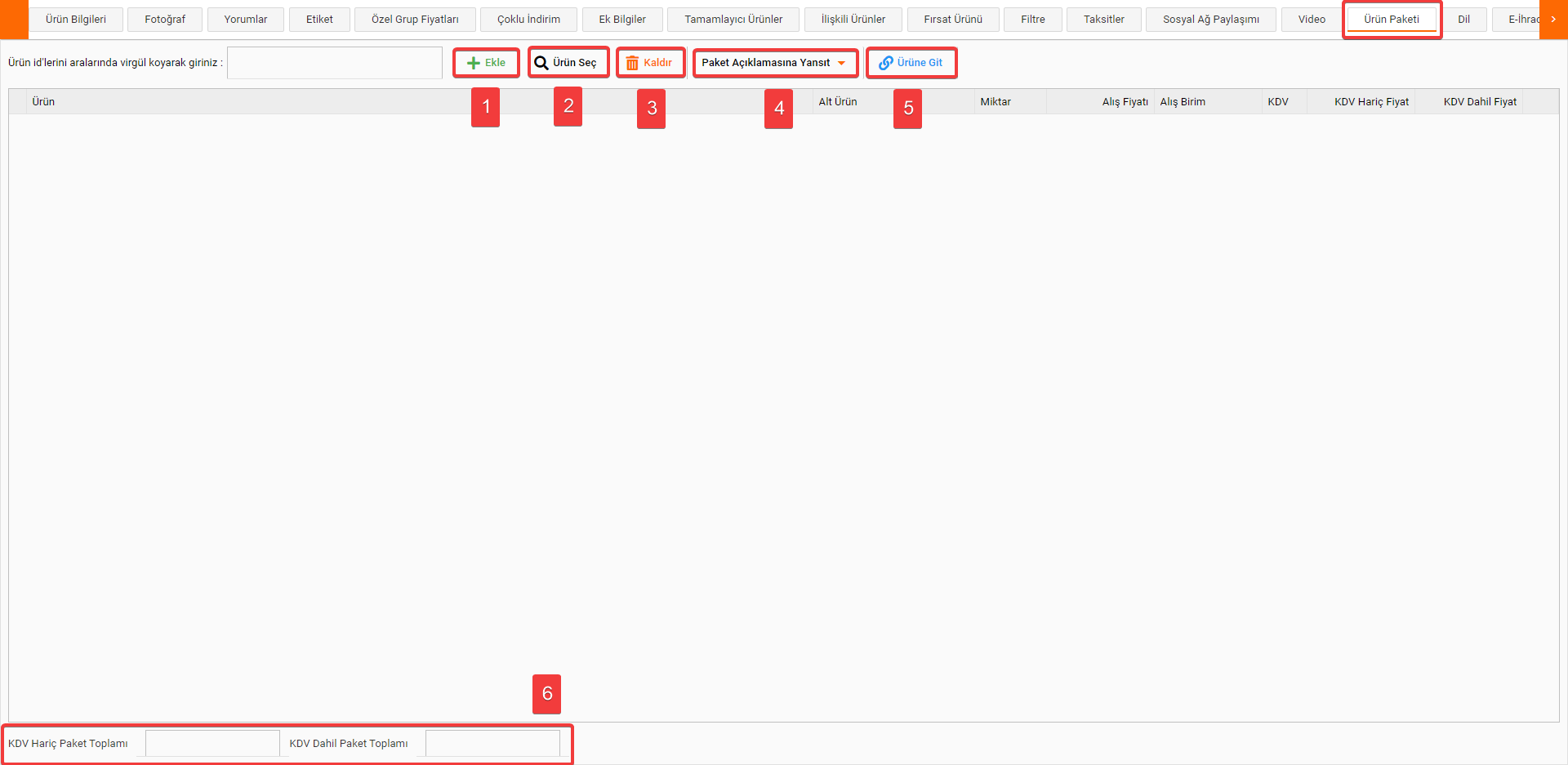Screen dimensions: 1568x765
Task: Open the Fırsat Ürünü tab
Action: pos(953,20)
